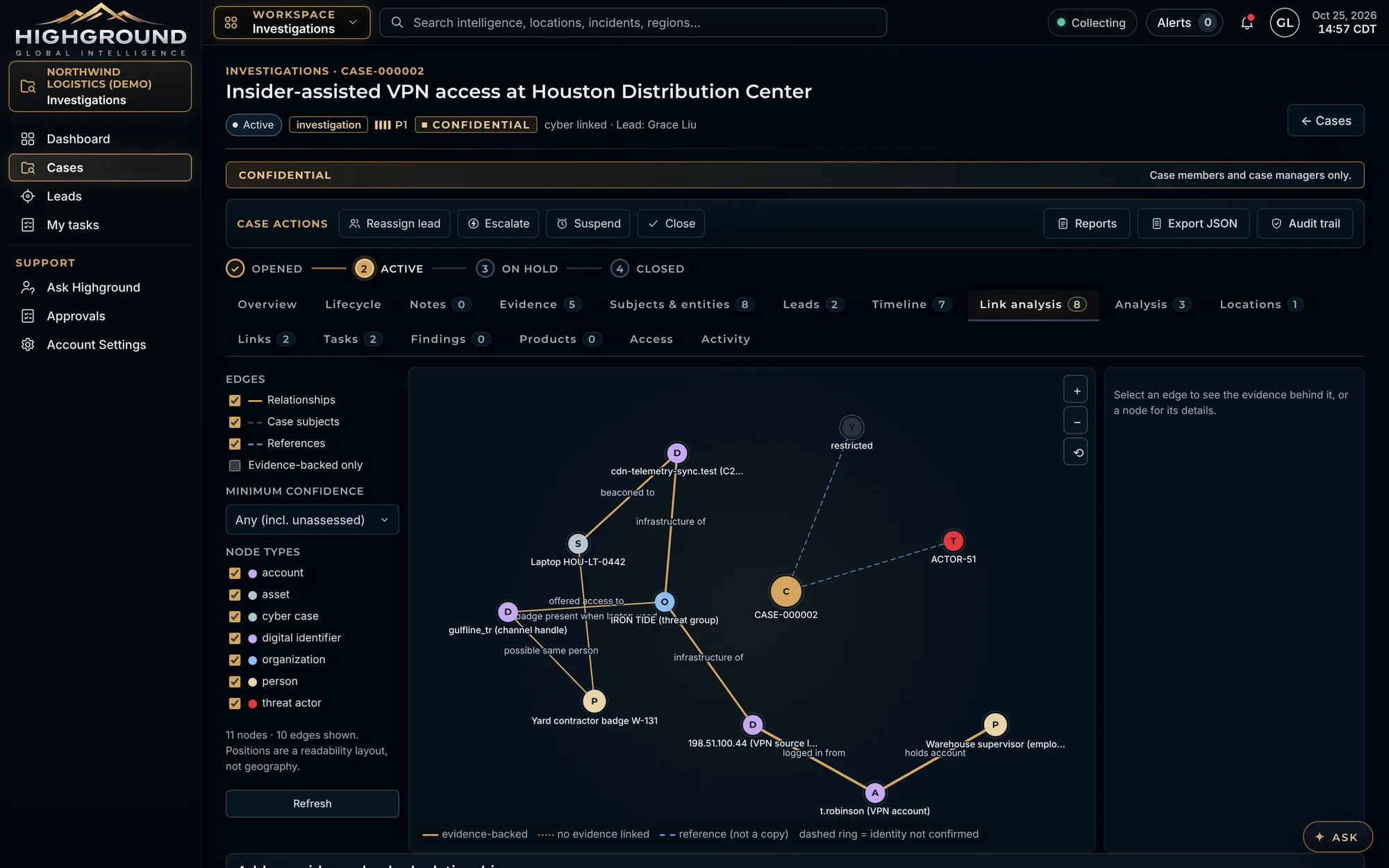1389x868 pixels.
Task: Zoom in on the link graph
Action: click(1076, 390)
